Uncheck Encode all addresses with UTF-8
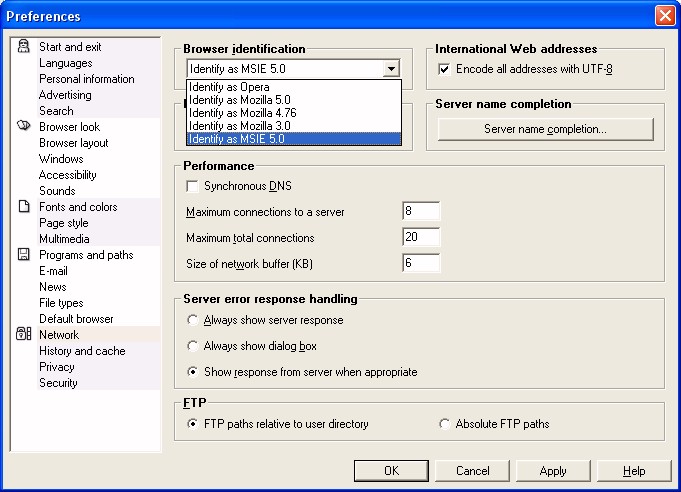This screenshot has height=492, width=681. pyautogui.click(x=444, y=69)
